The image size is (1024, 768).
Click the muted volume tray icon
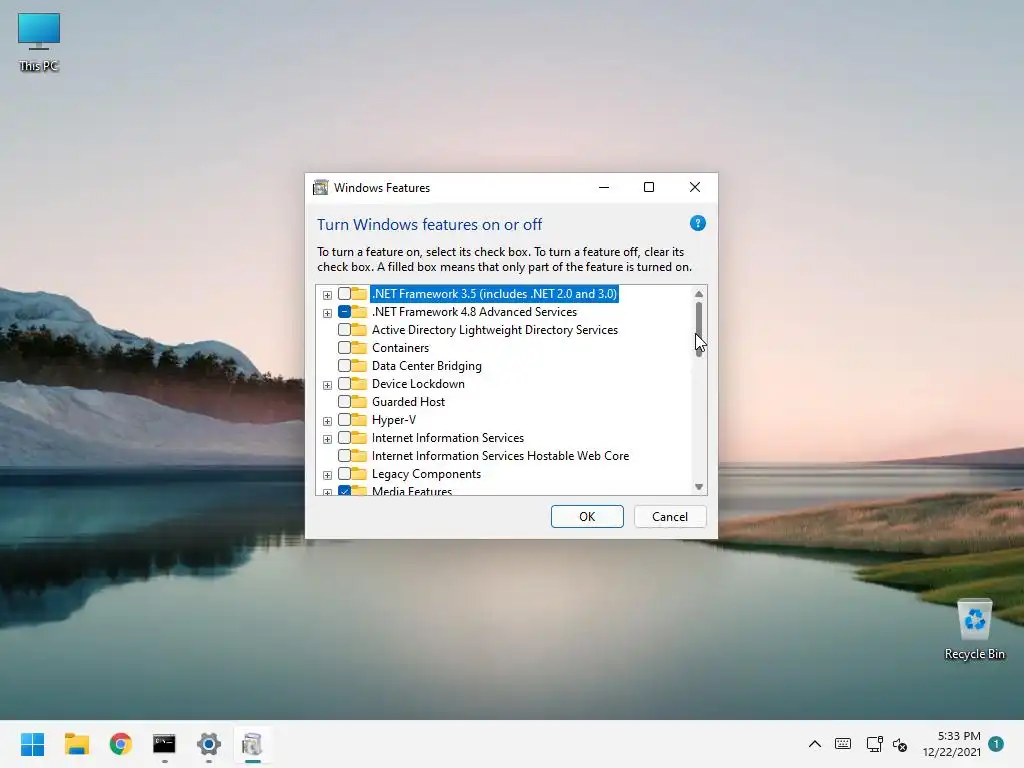pos(900,744)
